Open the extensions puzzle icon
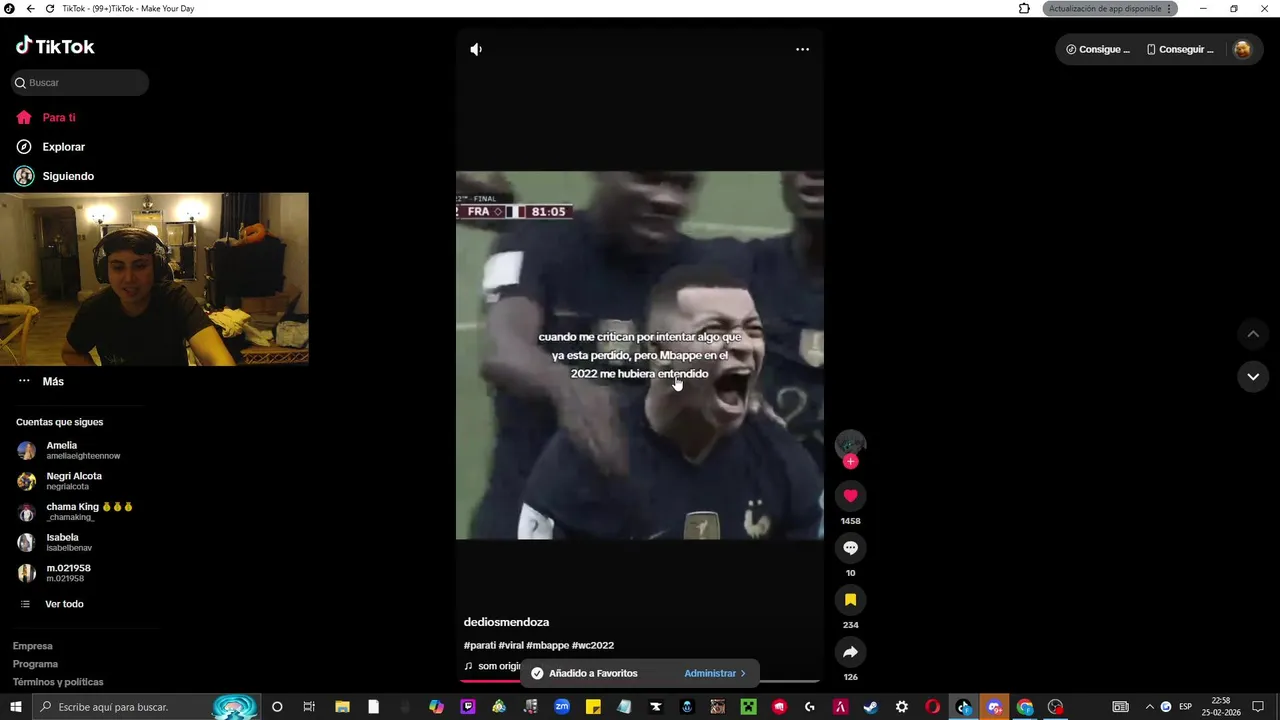Image resolution: width=1280 pixels, height=720 pixels. (1024, 9)
